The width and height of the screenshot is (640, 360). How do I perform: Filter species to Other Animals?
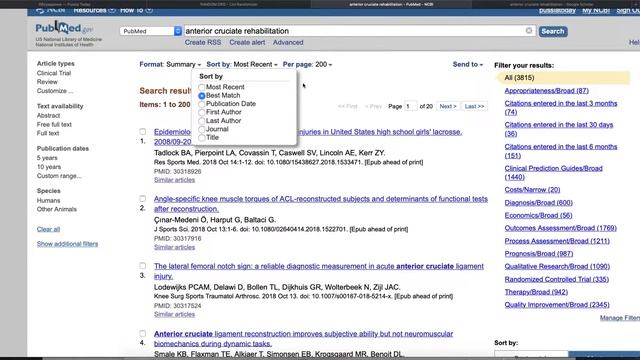57,209
